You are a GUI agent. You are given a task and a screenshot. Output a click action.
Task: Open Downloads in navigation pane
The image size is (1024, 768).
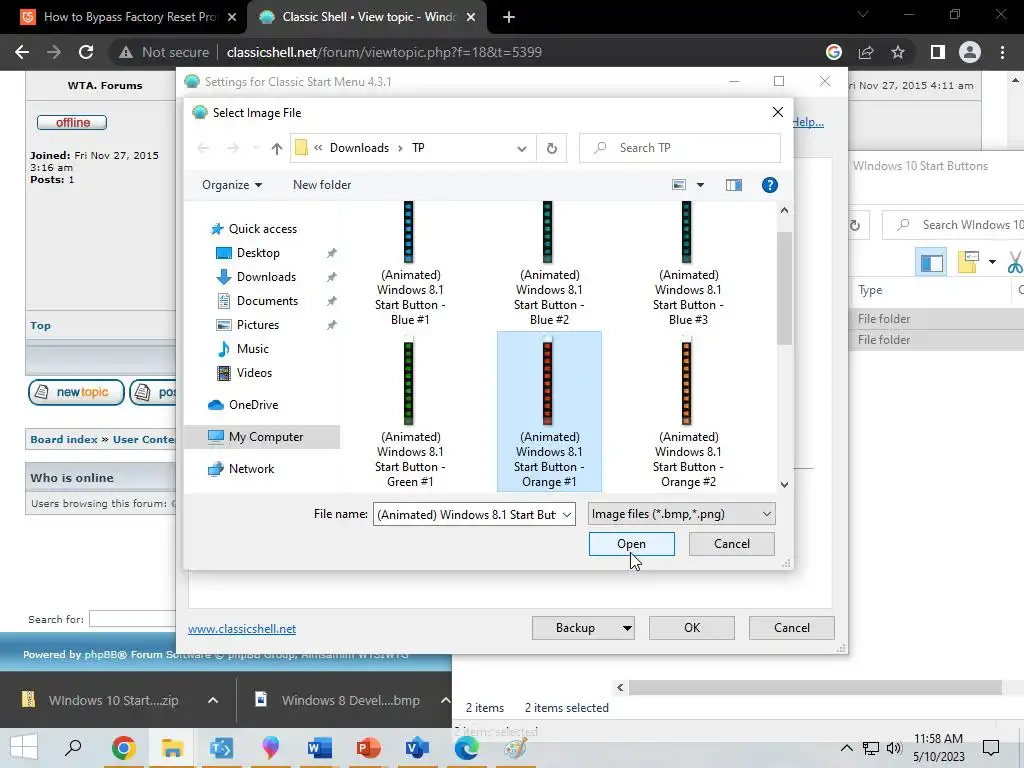tap(266, 277)
